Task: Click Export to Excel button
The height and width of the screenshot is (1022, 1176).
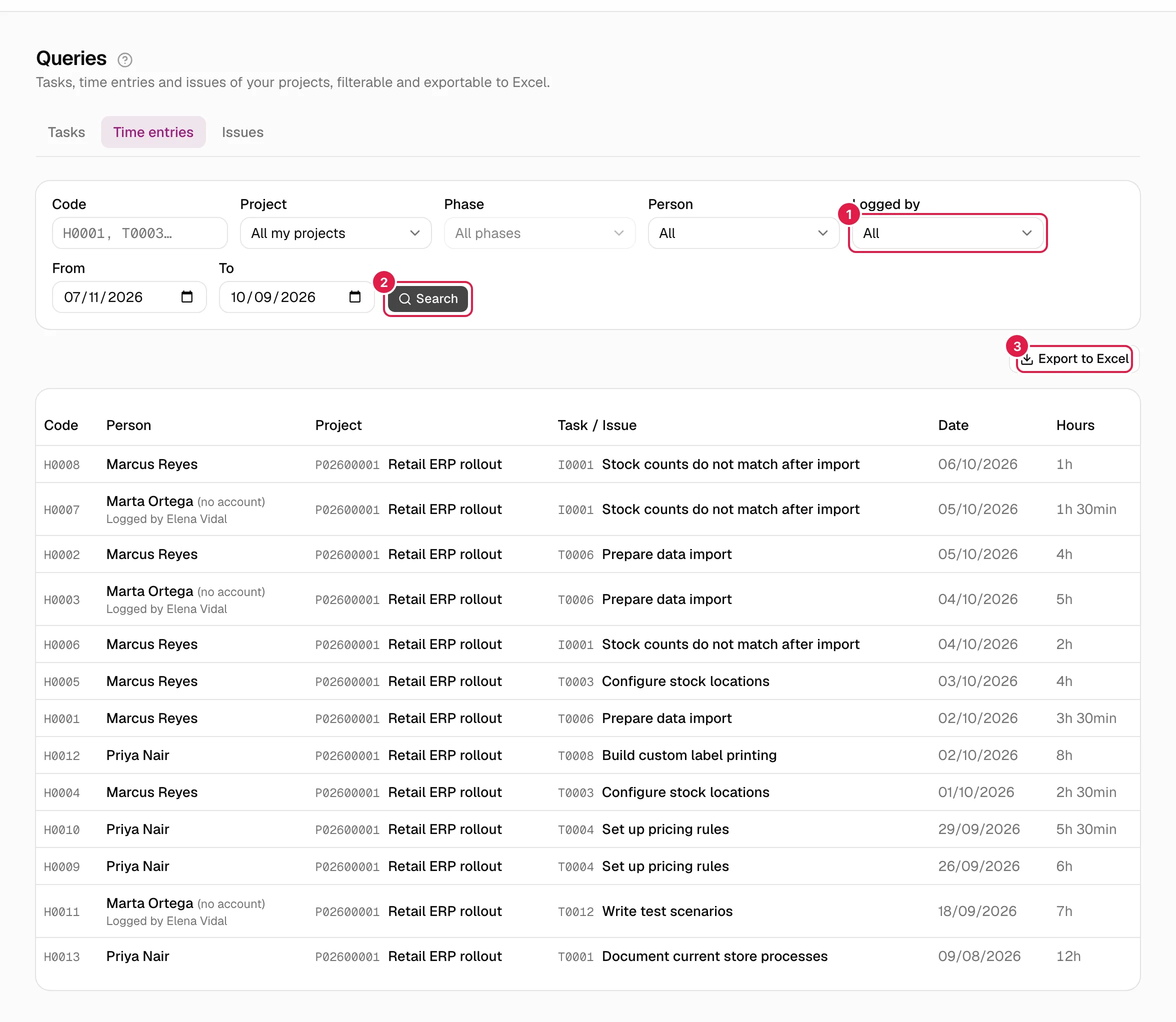Action: point(1074,358)
